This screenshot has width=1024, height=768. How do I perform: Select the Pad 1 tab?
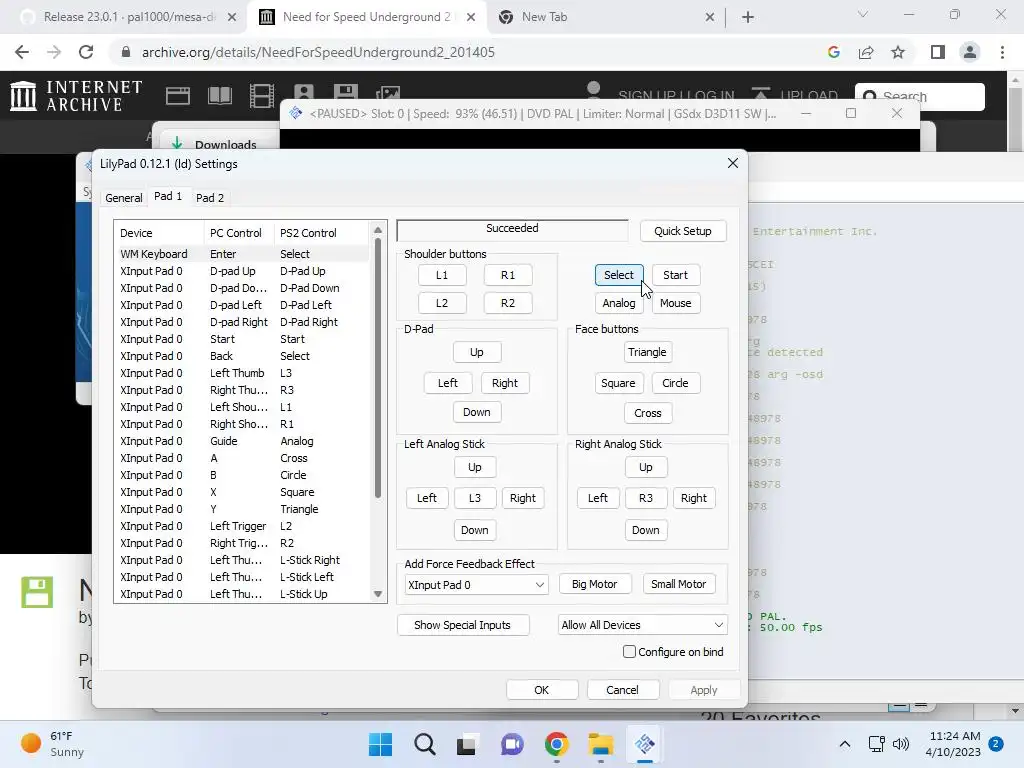point(168,196)
